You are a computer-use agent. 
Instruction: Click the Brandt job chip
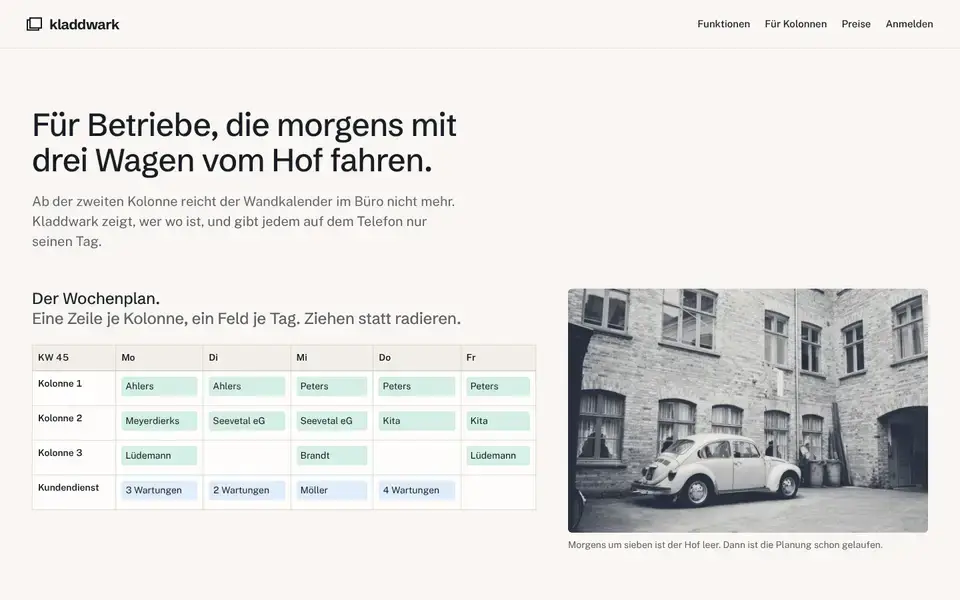click(x=332, y=456)
